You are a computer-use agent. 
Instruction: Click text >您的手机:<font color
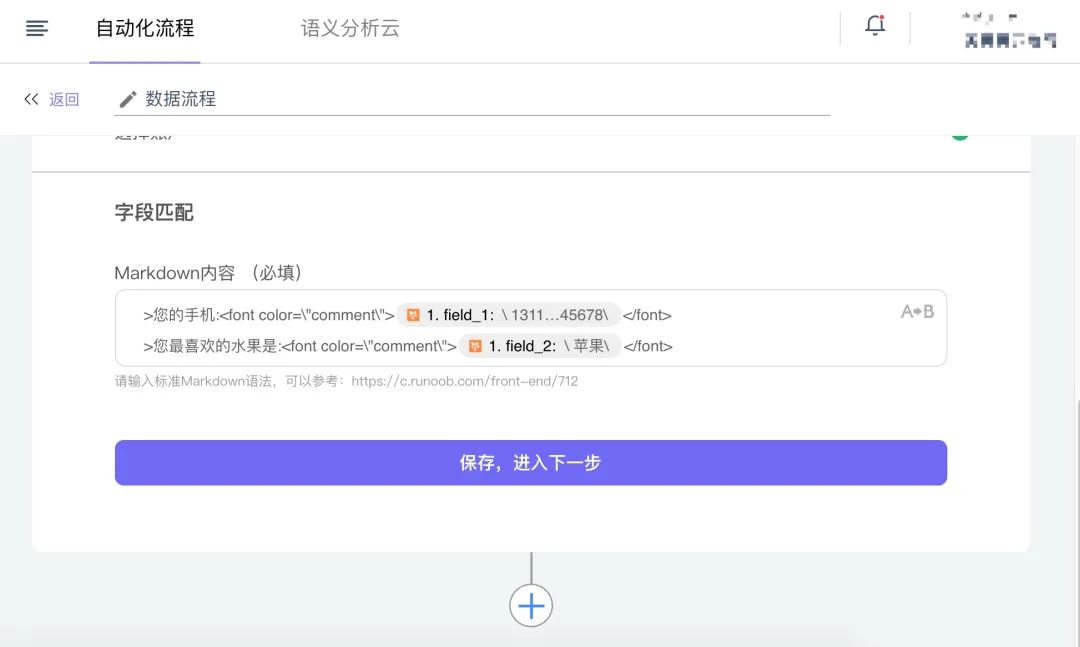[x=269, y=316]
